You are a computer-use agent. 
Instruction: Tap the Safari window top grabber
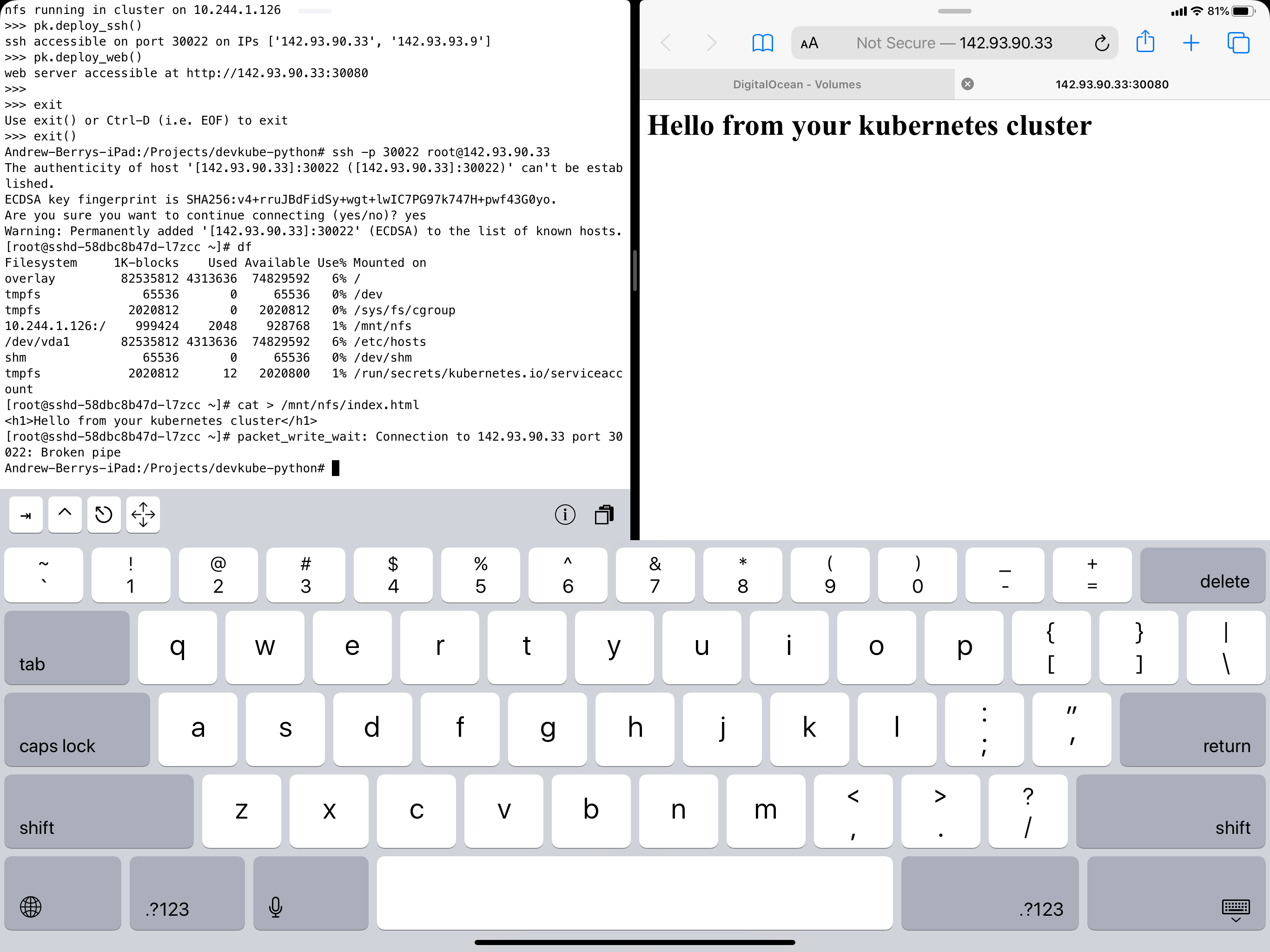[x=954, y=11]
